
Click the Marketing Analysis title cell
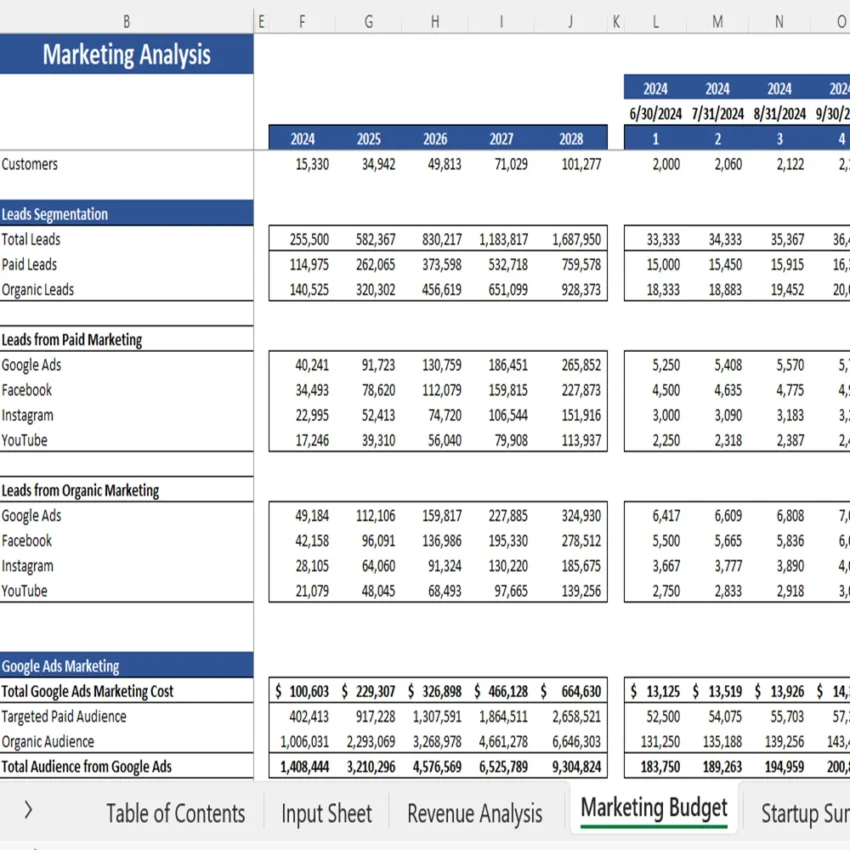pyautogui.click(x=126, y=55)
